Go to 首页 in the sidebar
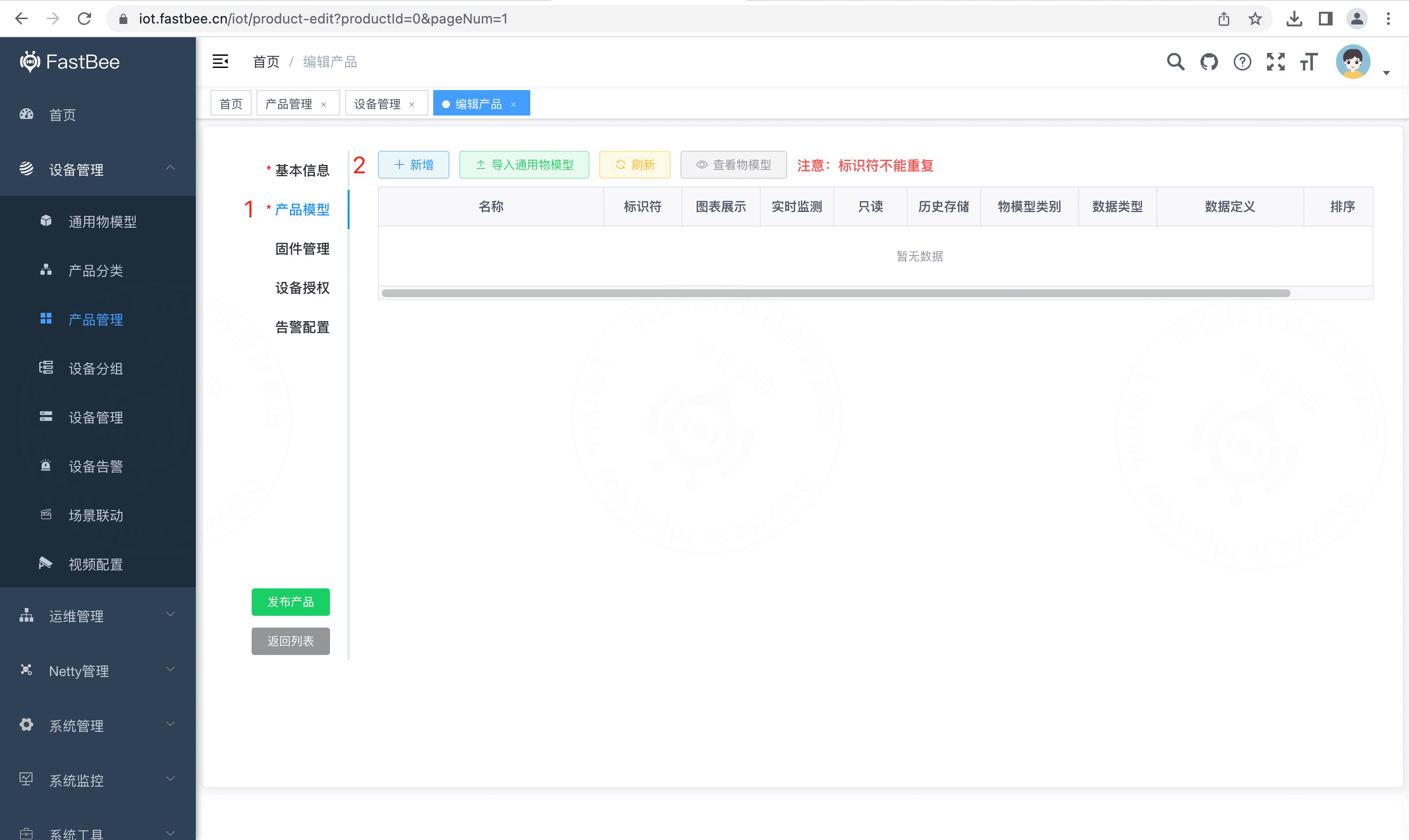The height and width of the screenshot is (840, 1409). click(98, 115)
